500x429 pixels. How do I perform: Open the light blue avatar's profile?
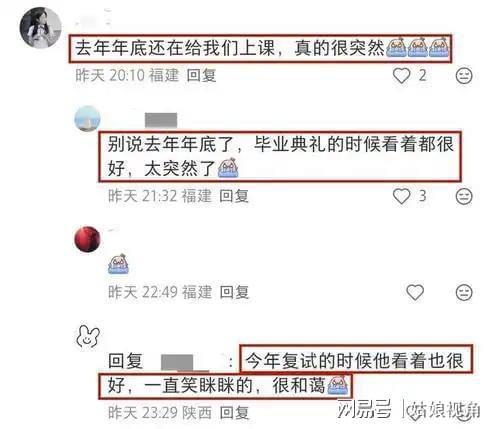(x=87, y=119)
